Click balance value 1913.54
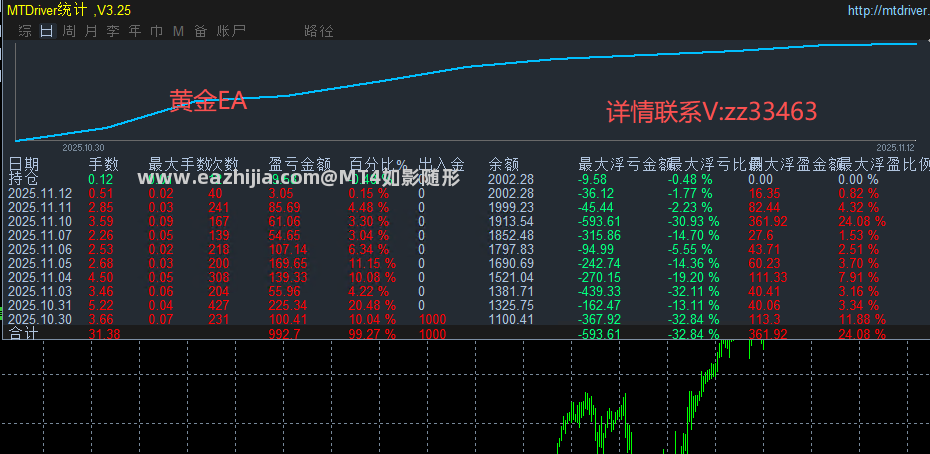This screenshot has width=930, height=454. [x=511, y=221]
